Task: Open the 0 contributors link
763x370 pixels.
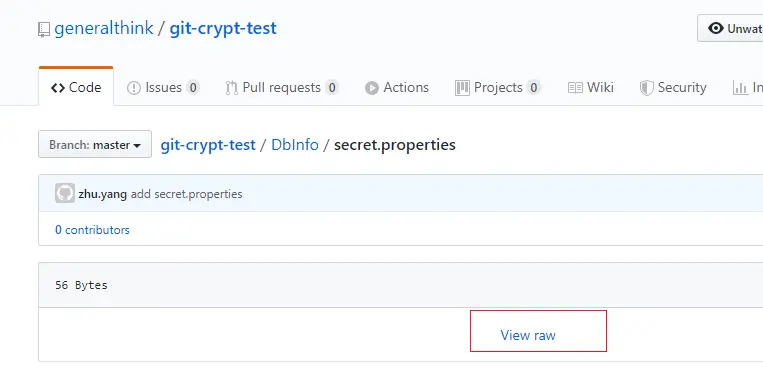Action: pyautogui.click(x=92, y=230)
